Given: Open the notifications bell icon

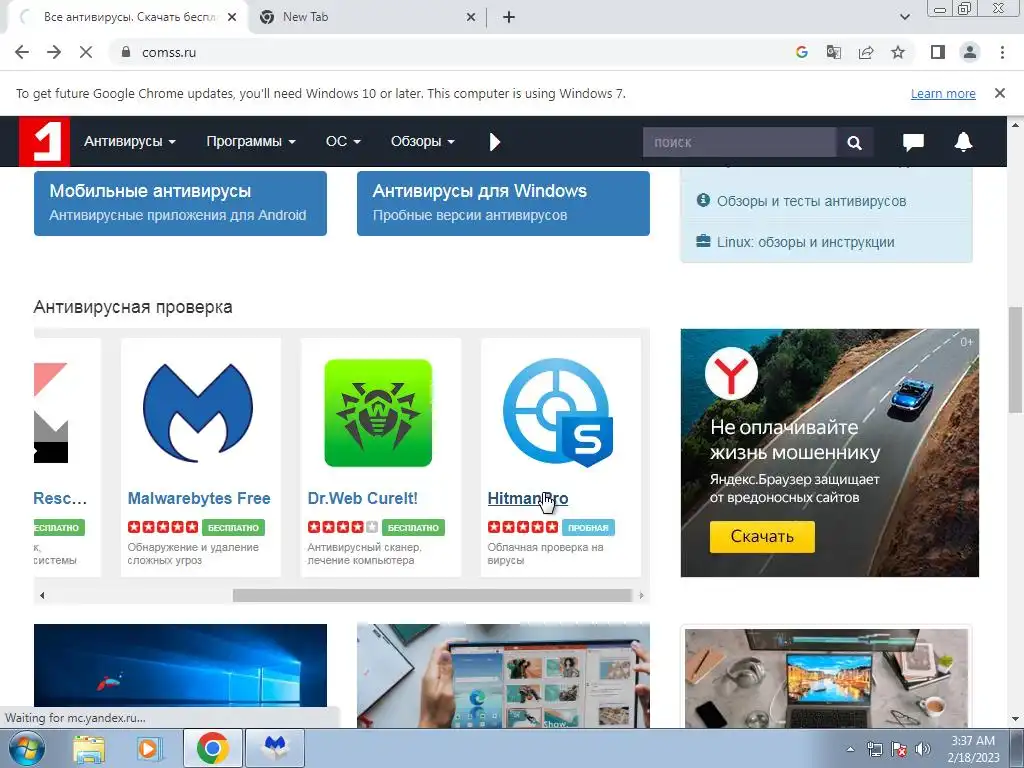Looking at the screenshot, I should (x=963, y=142).
